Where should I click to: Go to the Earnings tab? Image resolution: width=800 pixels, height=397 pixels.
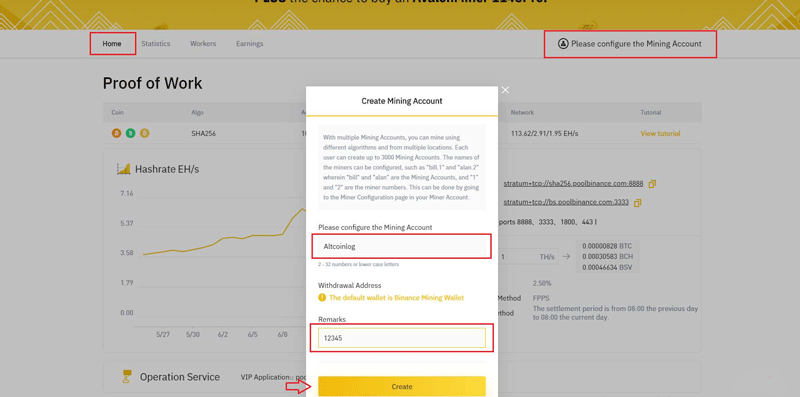pos(249,44)
